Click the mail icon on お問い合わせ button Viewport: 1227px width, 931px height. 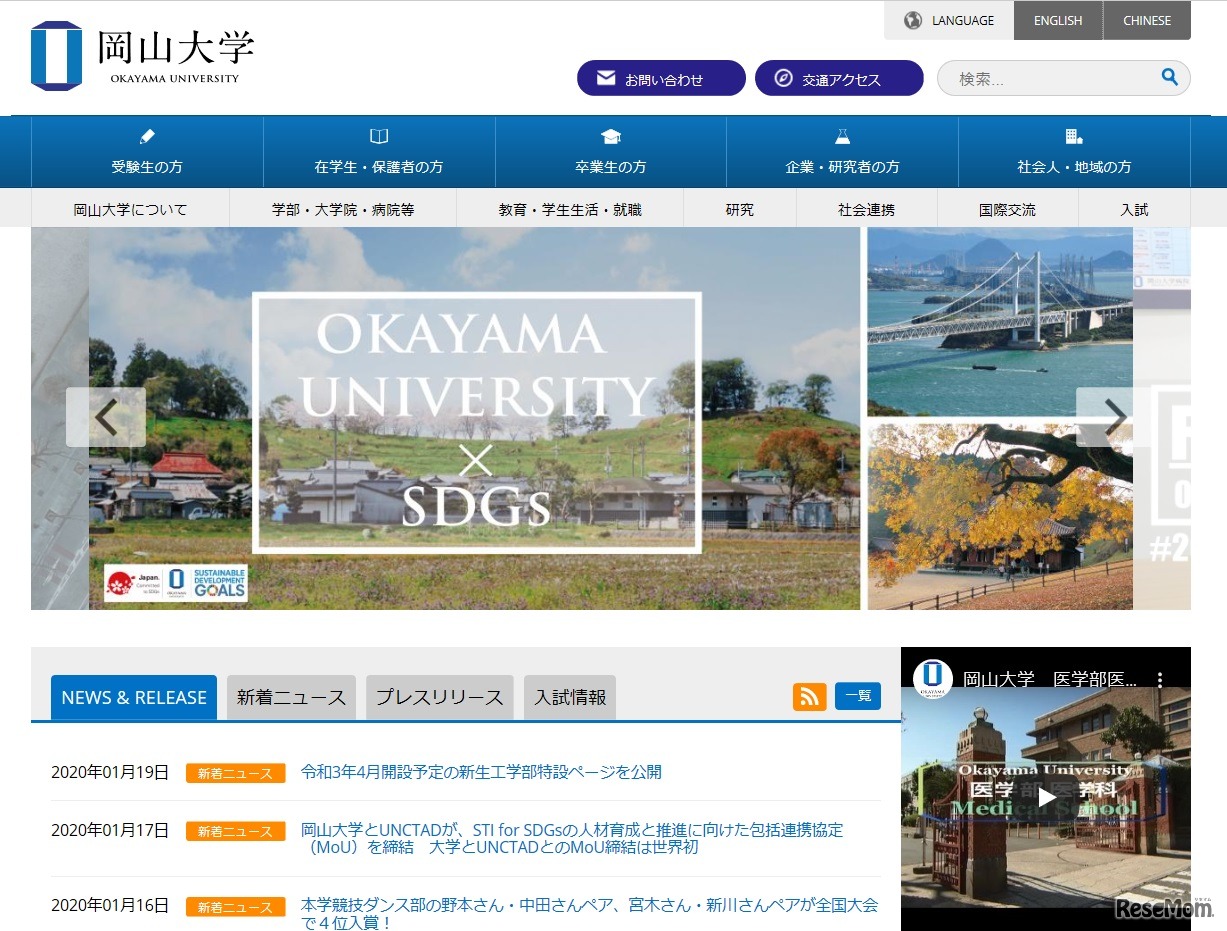pyautogui.click(x=605, y=77)
